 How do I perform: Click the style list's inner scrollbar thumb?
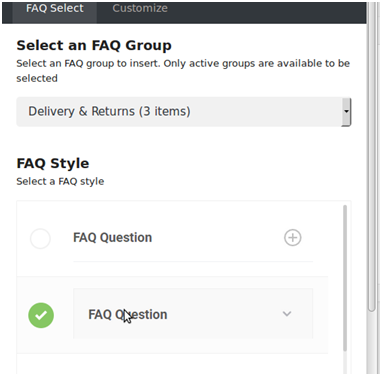tap(345, 278)
